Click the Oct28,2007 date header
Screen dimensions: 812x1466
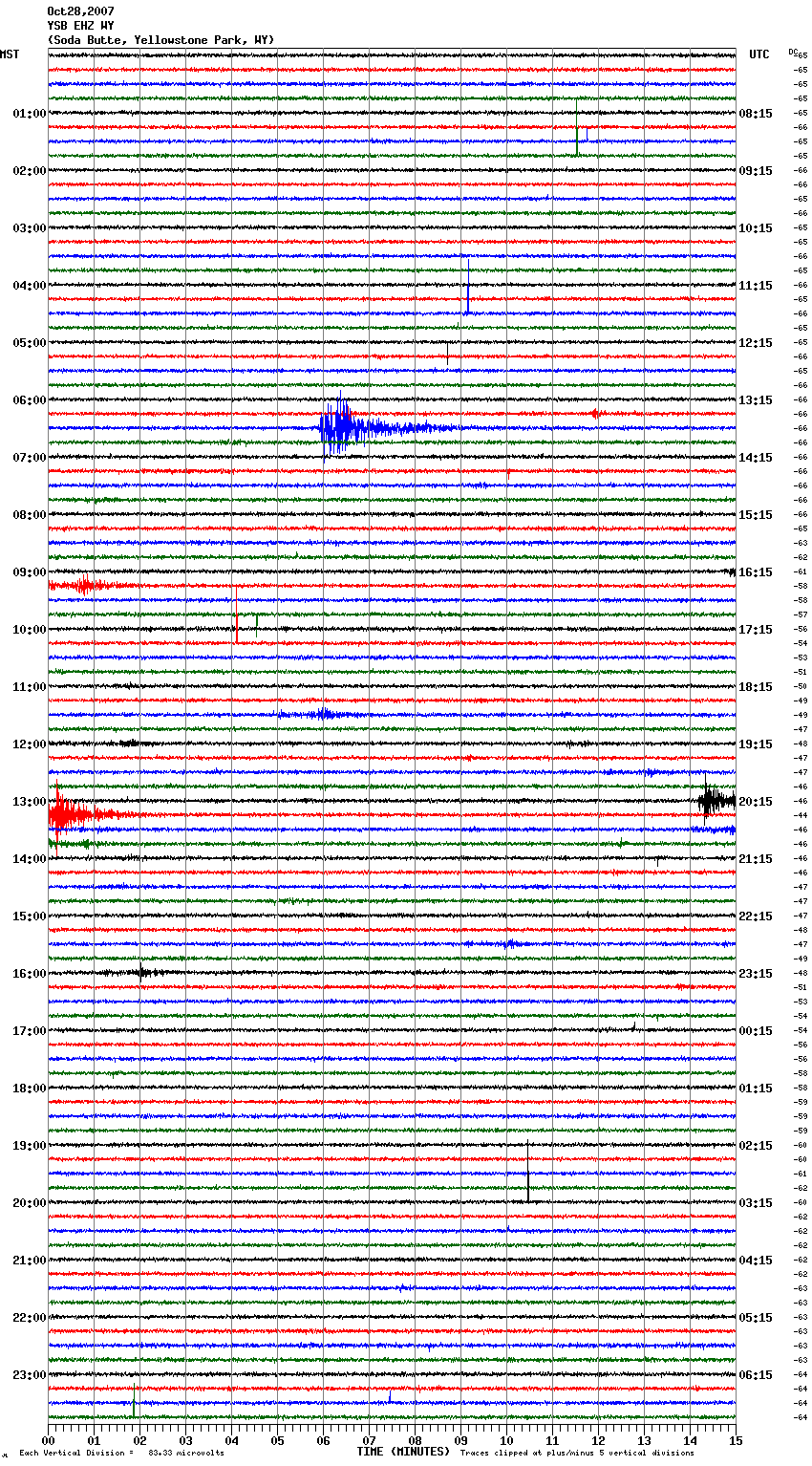tap(80, 11)
